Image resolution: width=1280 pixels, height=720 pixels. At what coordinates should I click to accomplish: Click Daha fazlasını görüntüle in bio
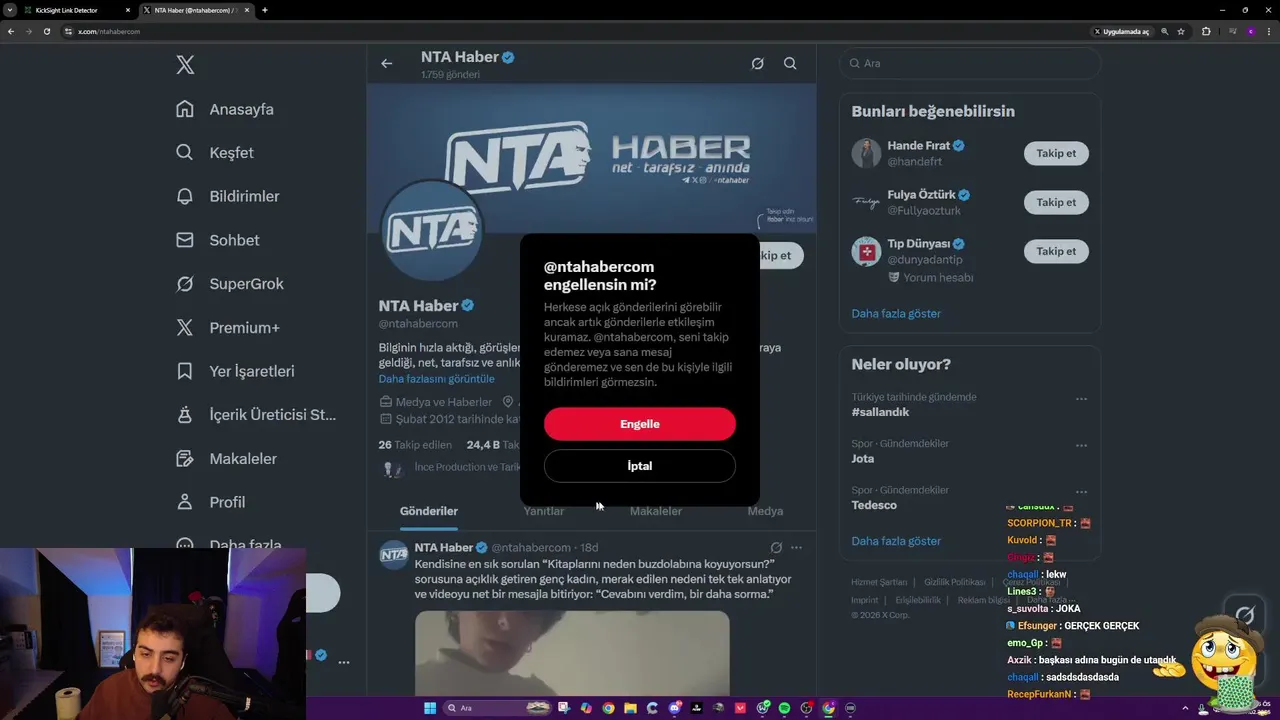[x=436, y=379]
